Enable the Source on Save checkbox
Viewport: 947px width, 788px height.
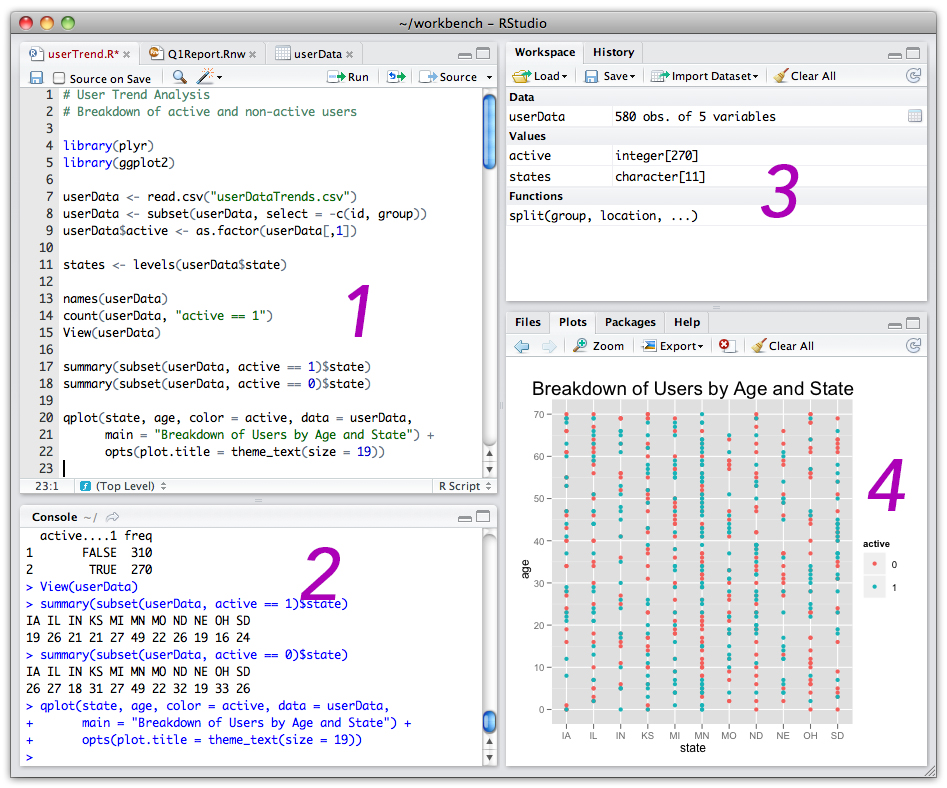tap(59, 78)
